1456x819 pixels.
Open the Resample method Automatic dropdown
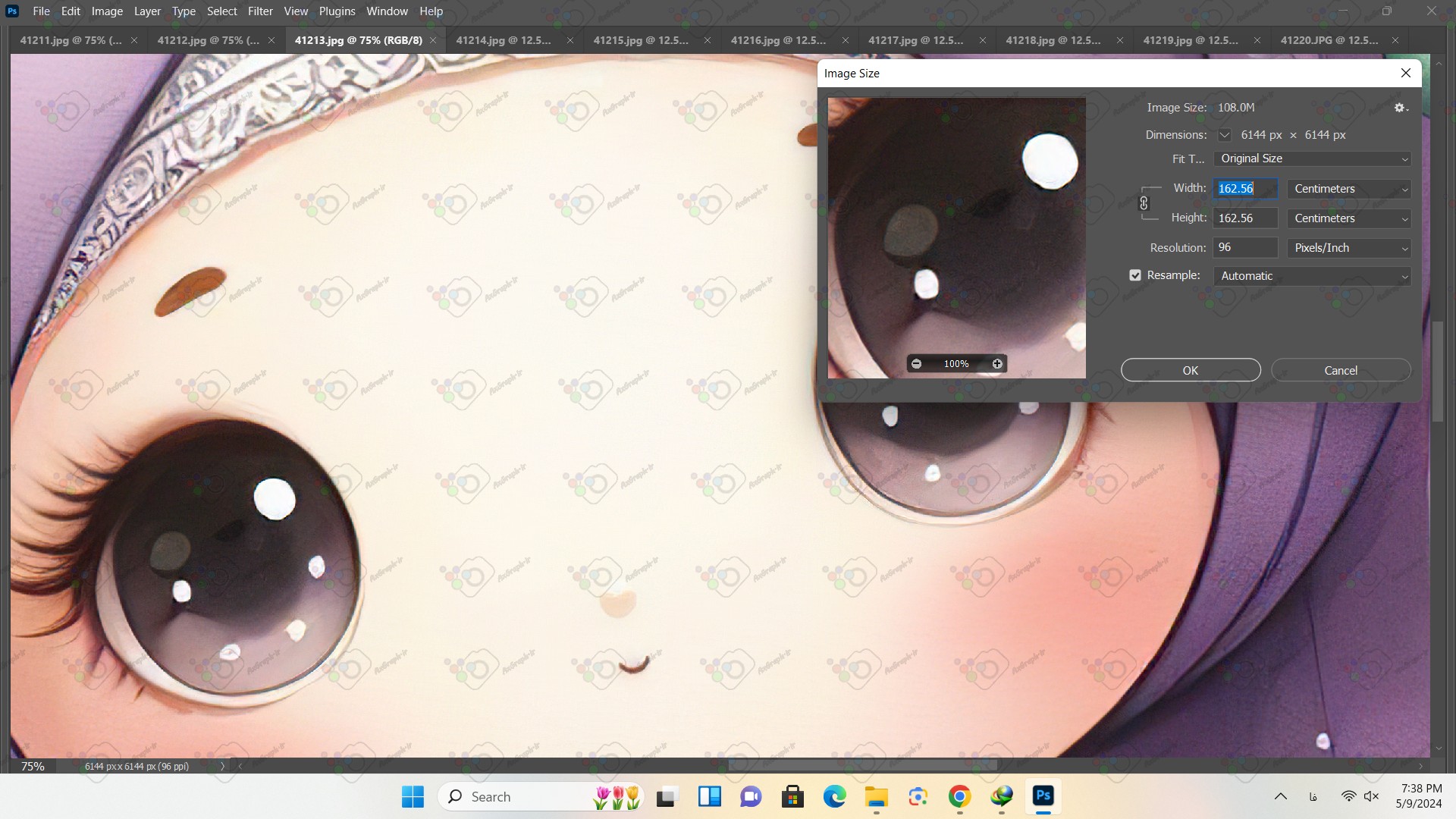pyautogui.click(x=1312, y=276)
